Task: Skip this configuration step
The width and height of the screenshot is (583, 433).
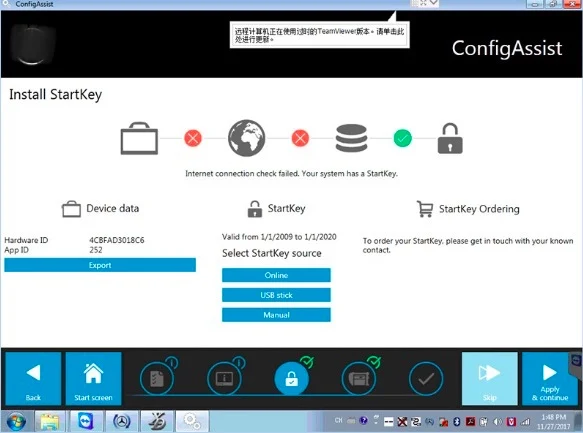Action: 490,379
